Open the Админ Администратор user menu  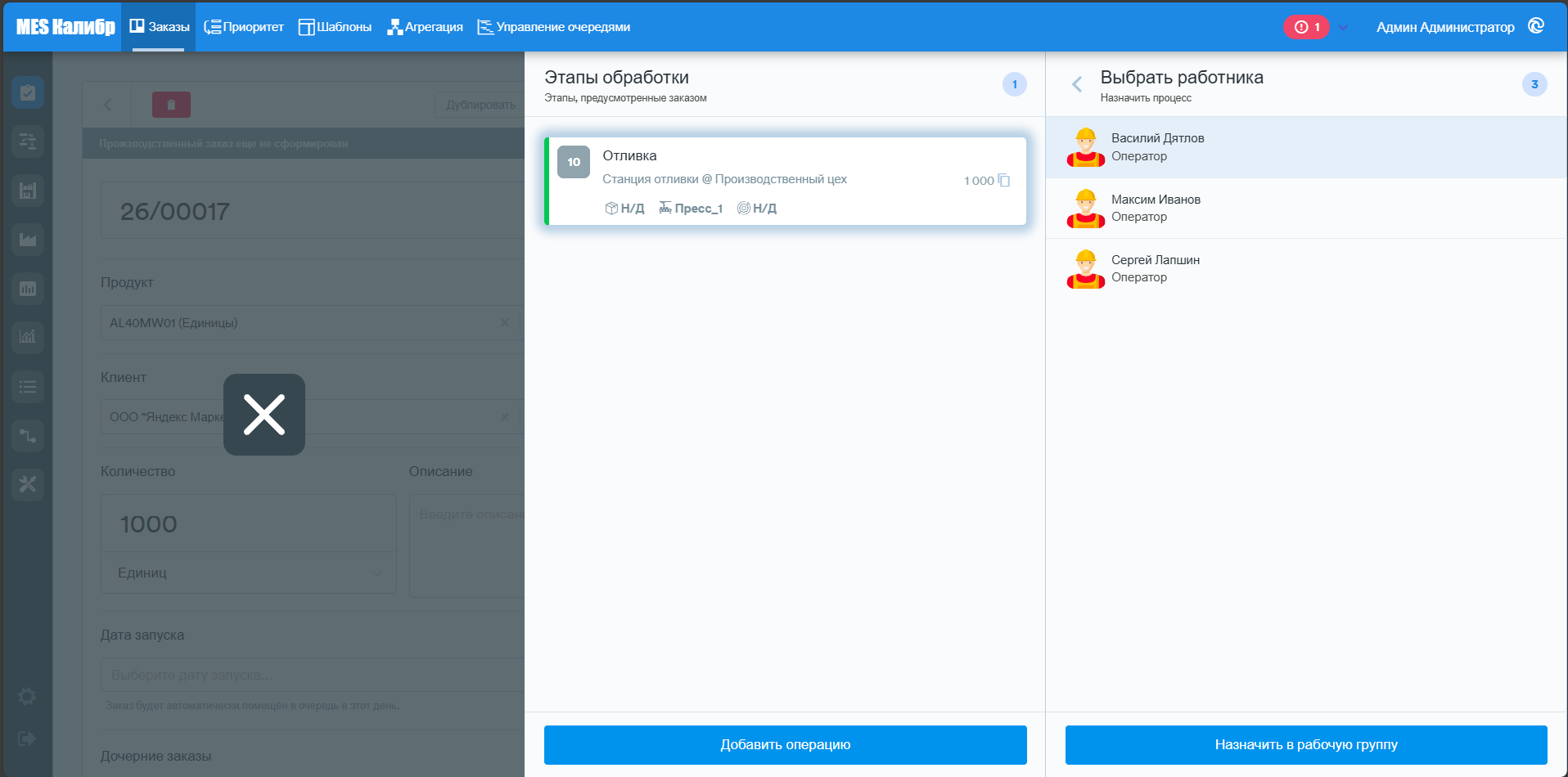(x=1445, y=27)
